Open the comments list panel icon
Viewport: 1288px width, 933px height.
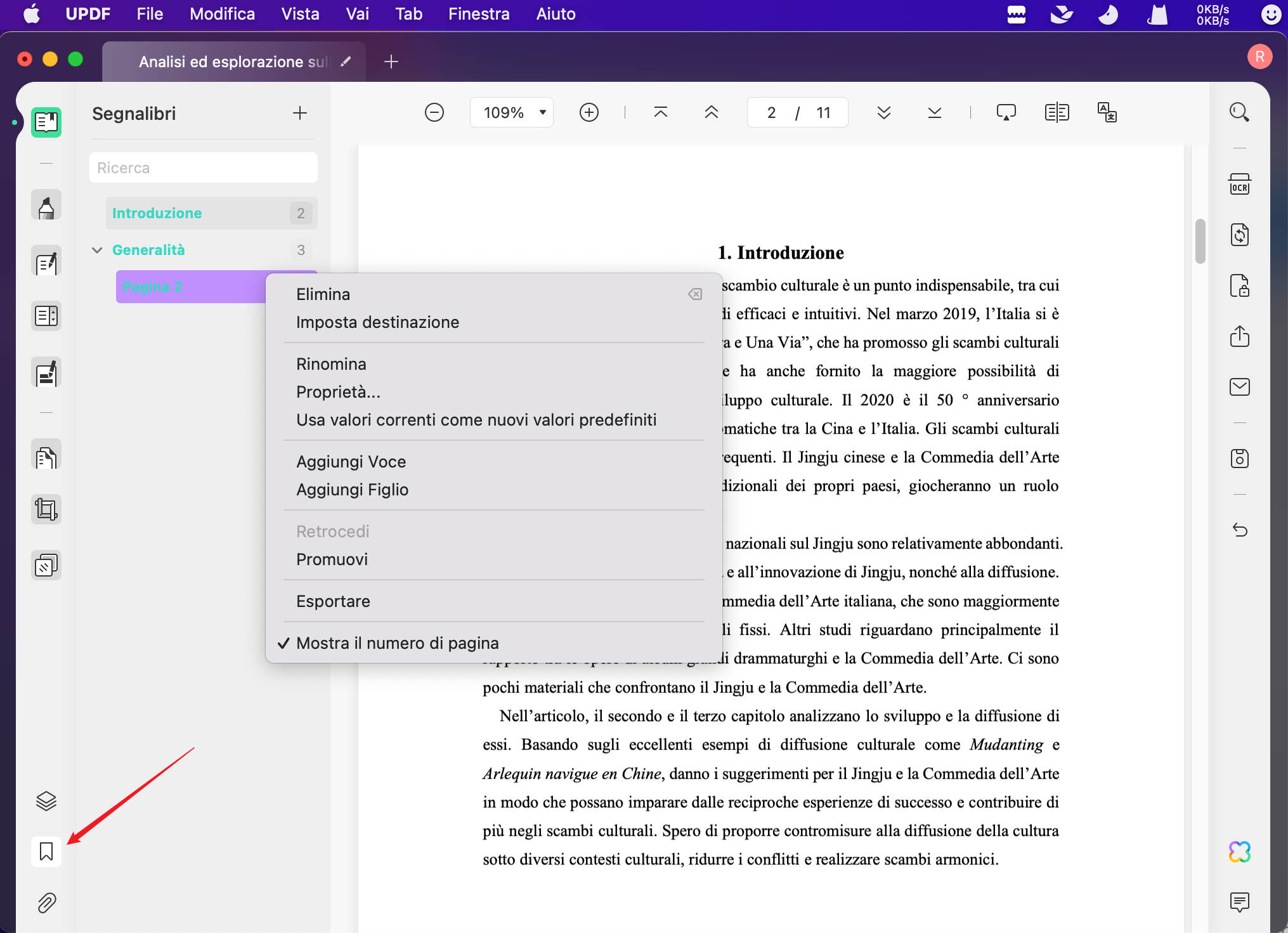coord(1239,901)
